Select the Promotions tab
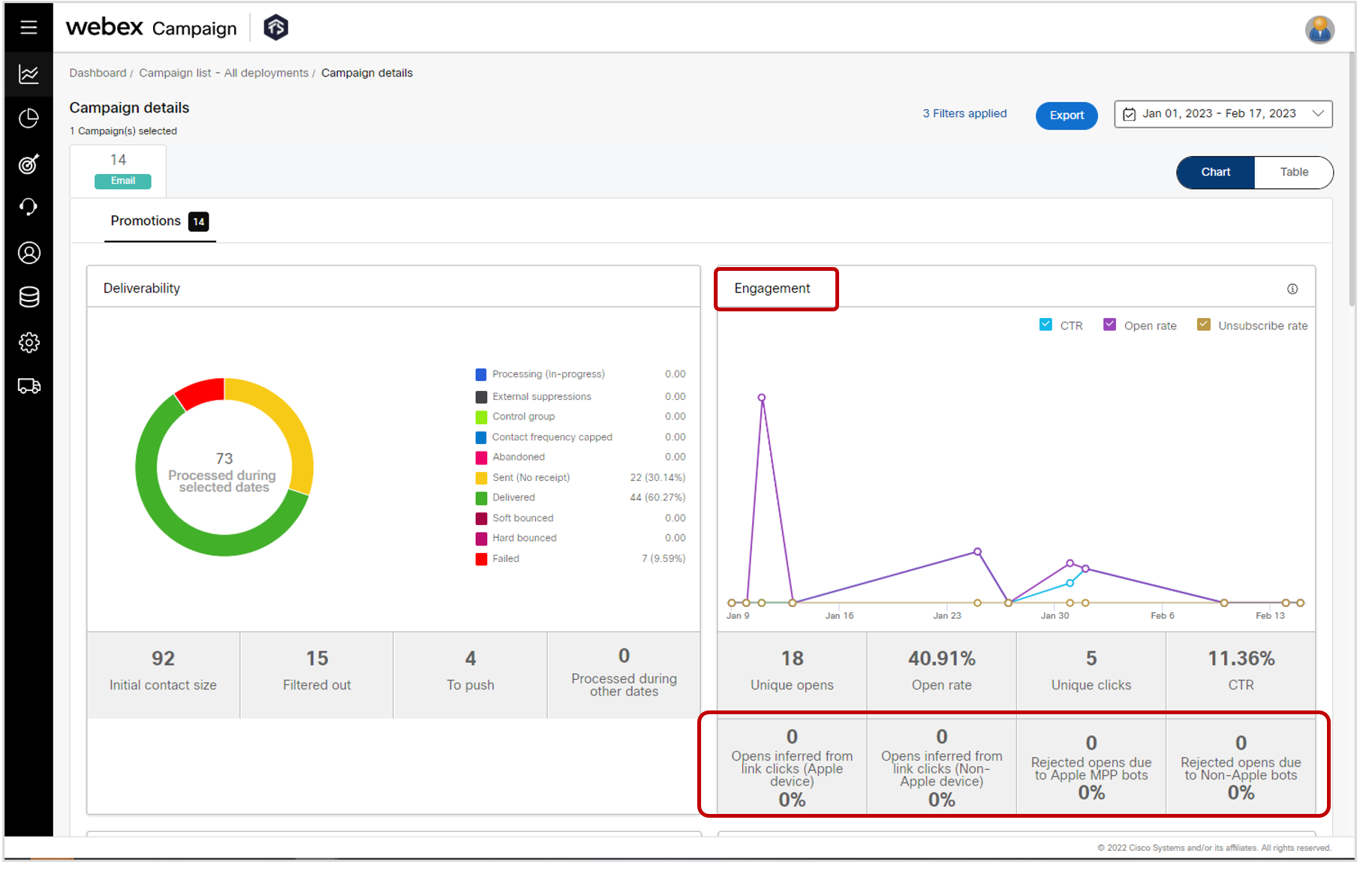The width and height of the screenshot is (1372, 871). [159, 221]
